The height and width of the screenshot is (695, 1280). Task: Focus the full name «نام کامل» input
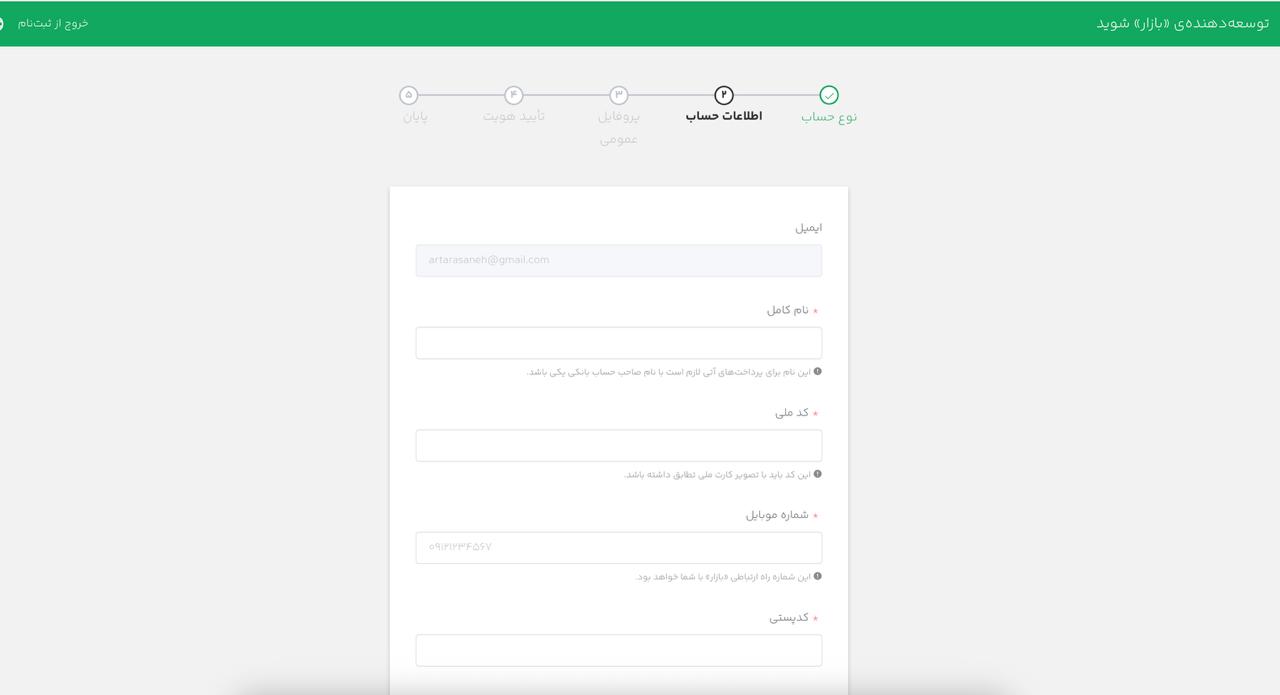pos(619,343)
